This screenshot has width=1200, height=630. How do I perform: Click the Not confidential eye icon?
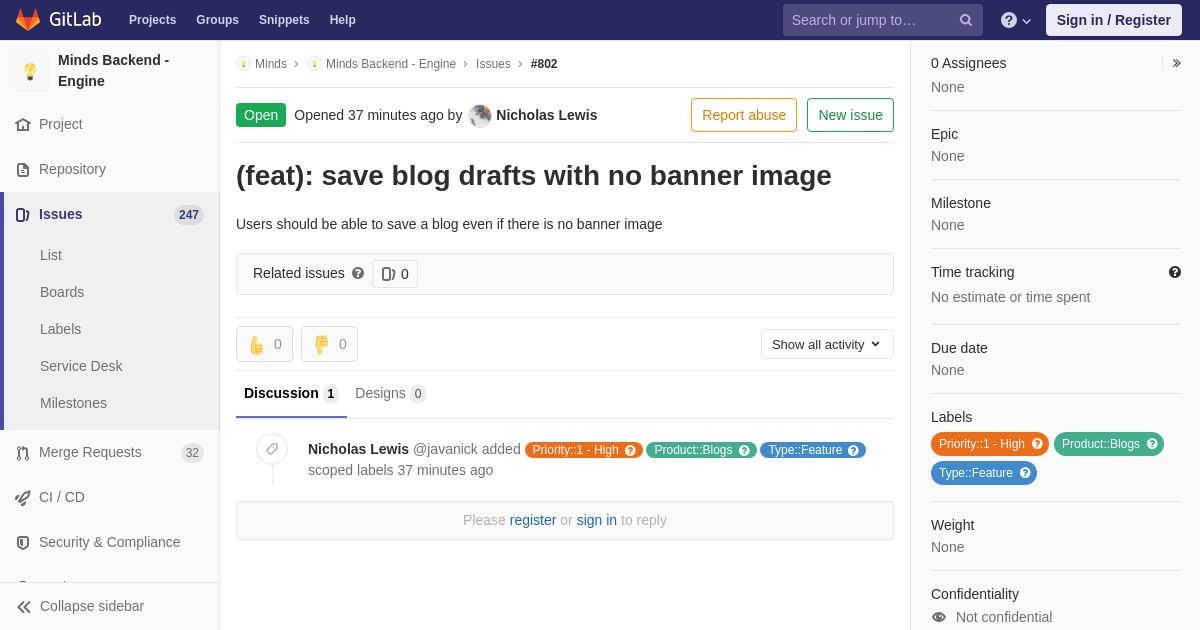(939, 617)
